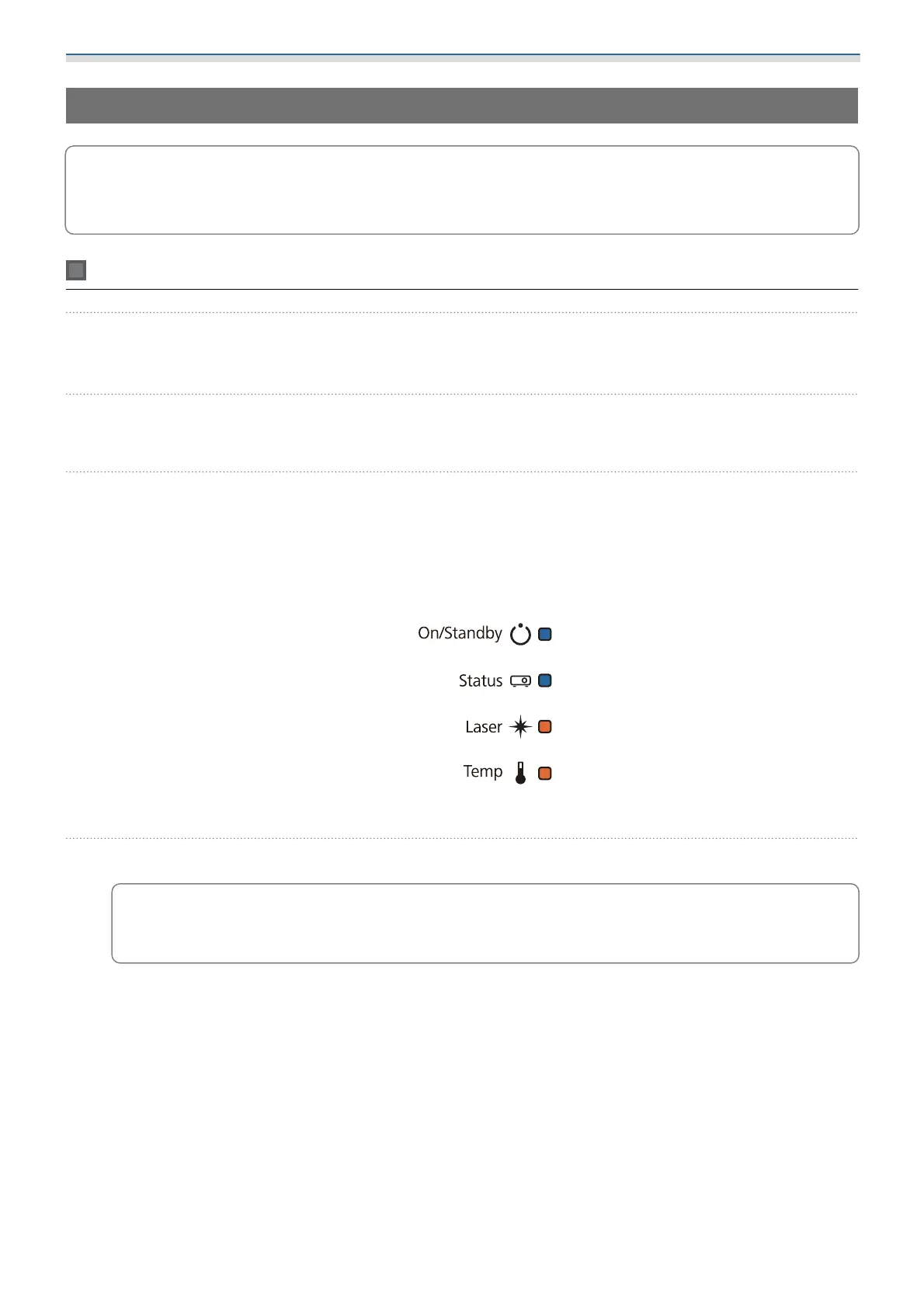Select the blue On/Standby indicator light
The width and height of the screenshot is (924, 1308).
point(545,634)
